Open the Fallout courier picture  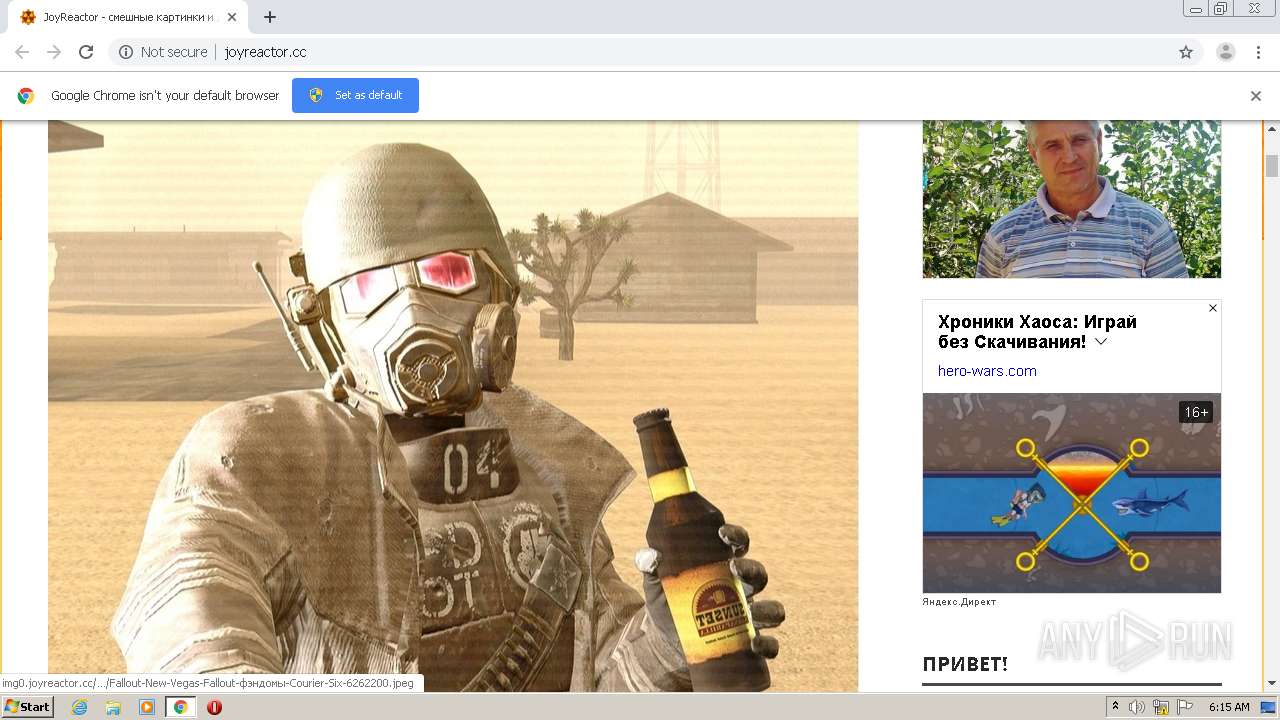click(x=453, y=406)
